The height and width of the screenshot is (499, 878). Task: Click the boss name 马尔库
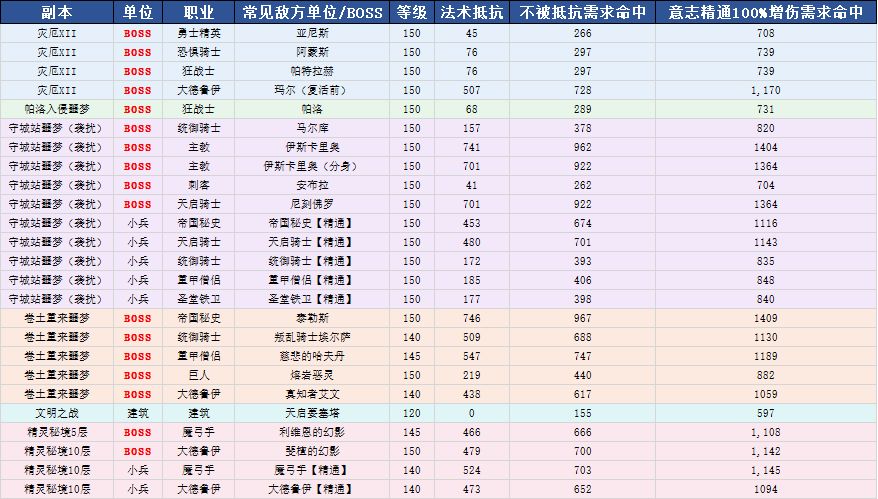tap(312, 128)
